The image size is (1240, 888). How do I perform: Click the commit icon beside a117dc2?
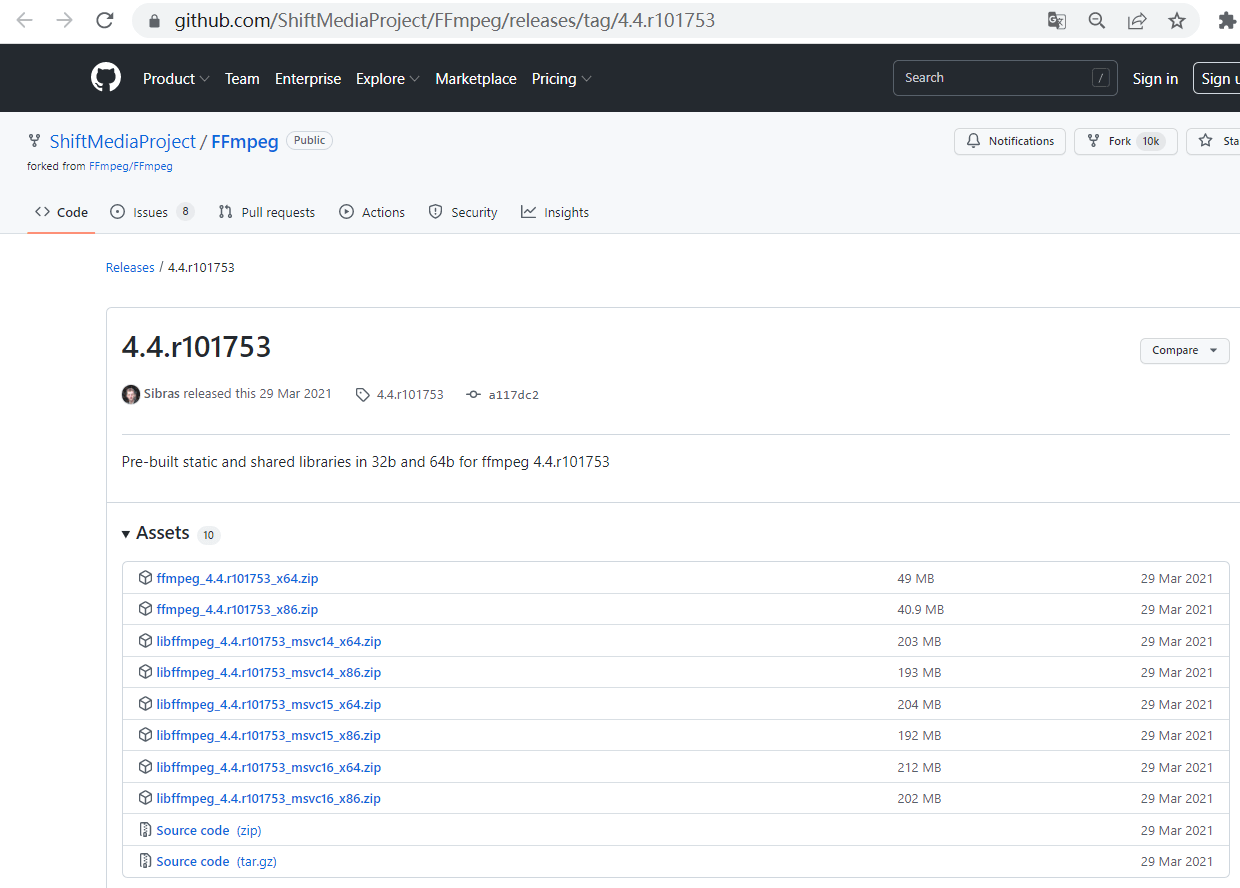pyautogui.click(x=474, y=395)
